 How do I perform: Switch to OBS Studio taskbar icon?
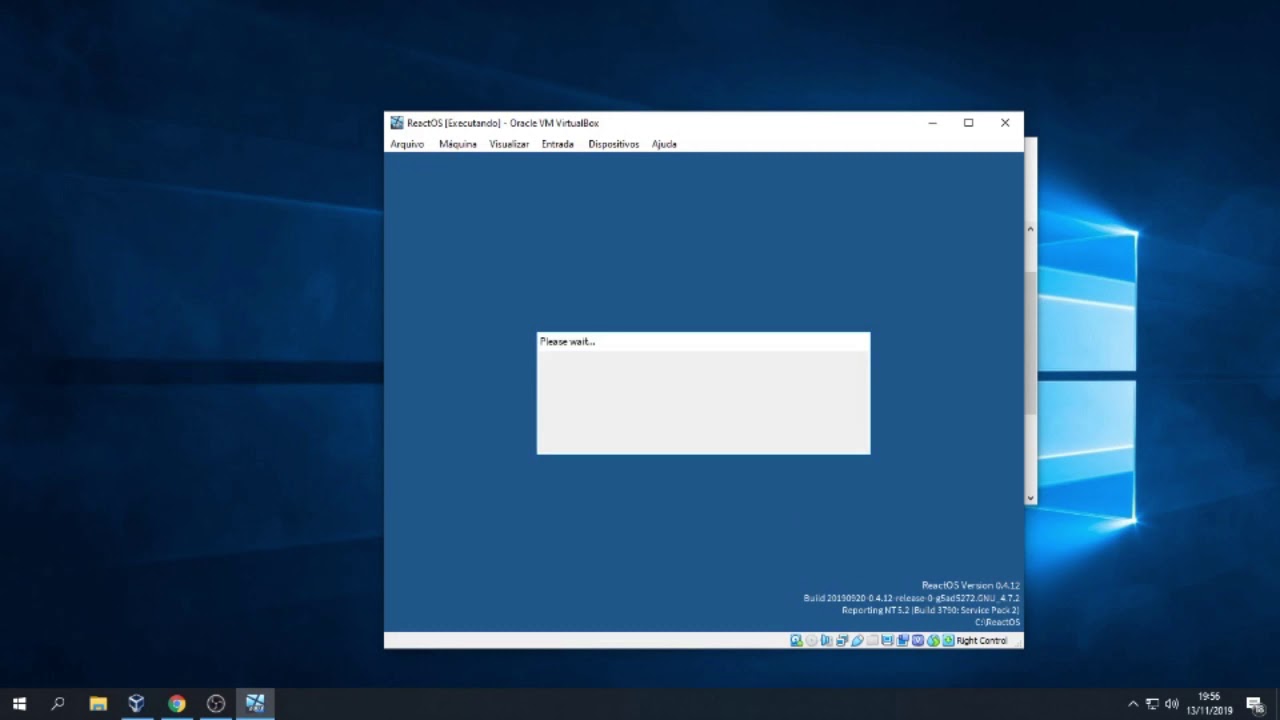[216, 704]
